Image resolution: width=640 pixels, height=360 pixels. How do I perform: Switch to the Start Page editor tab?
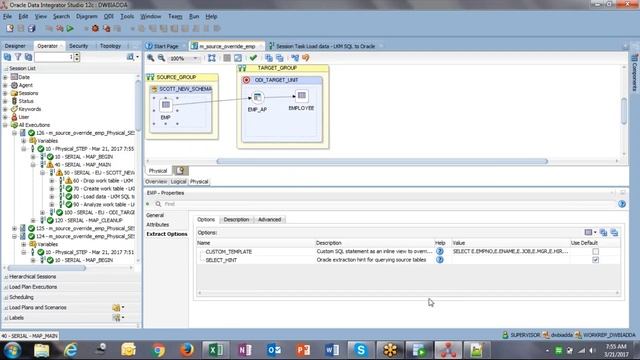click(x=162, y=46)
